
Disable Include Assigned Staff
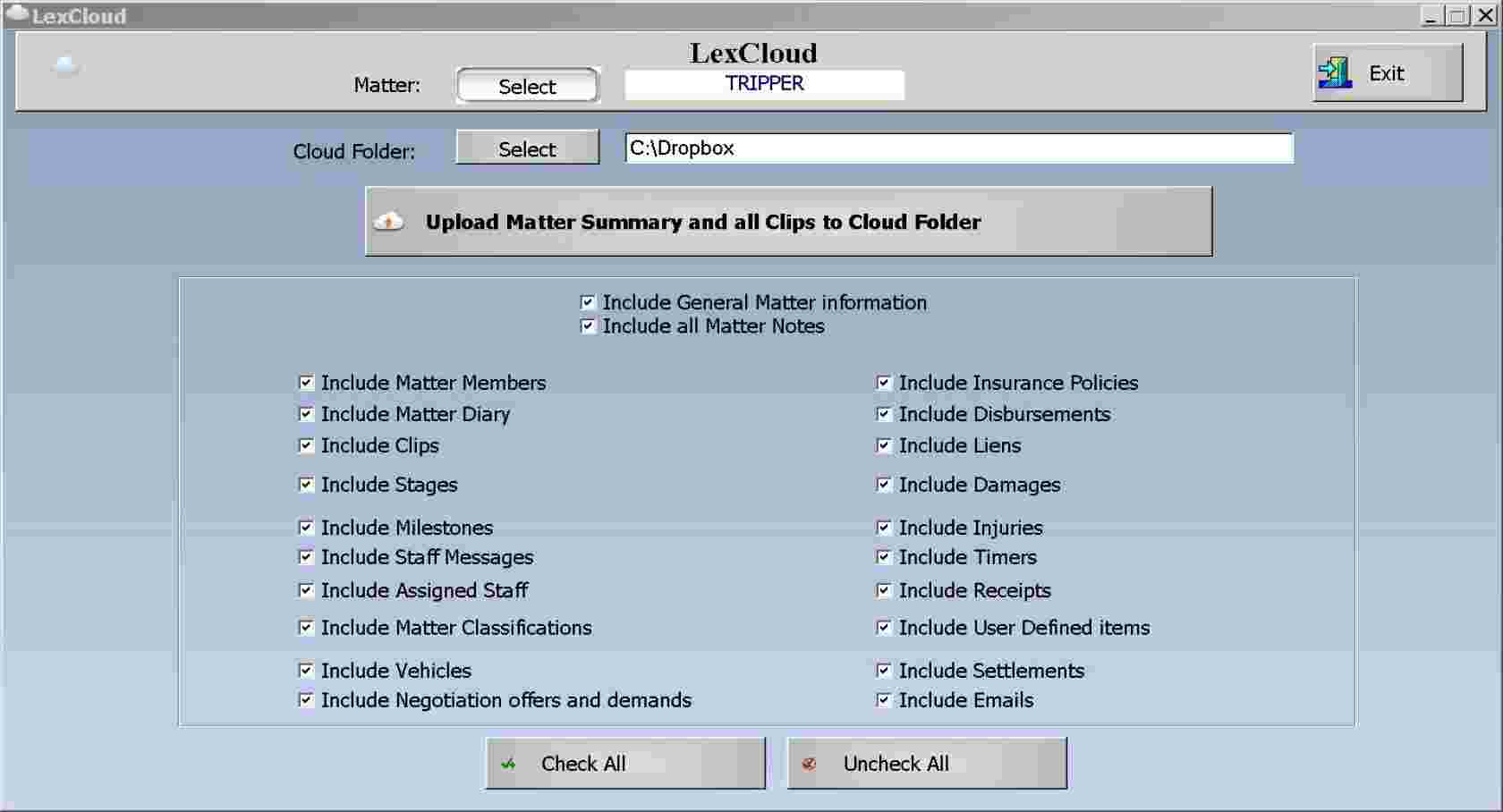click(x=306, y=590)
